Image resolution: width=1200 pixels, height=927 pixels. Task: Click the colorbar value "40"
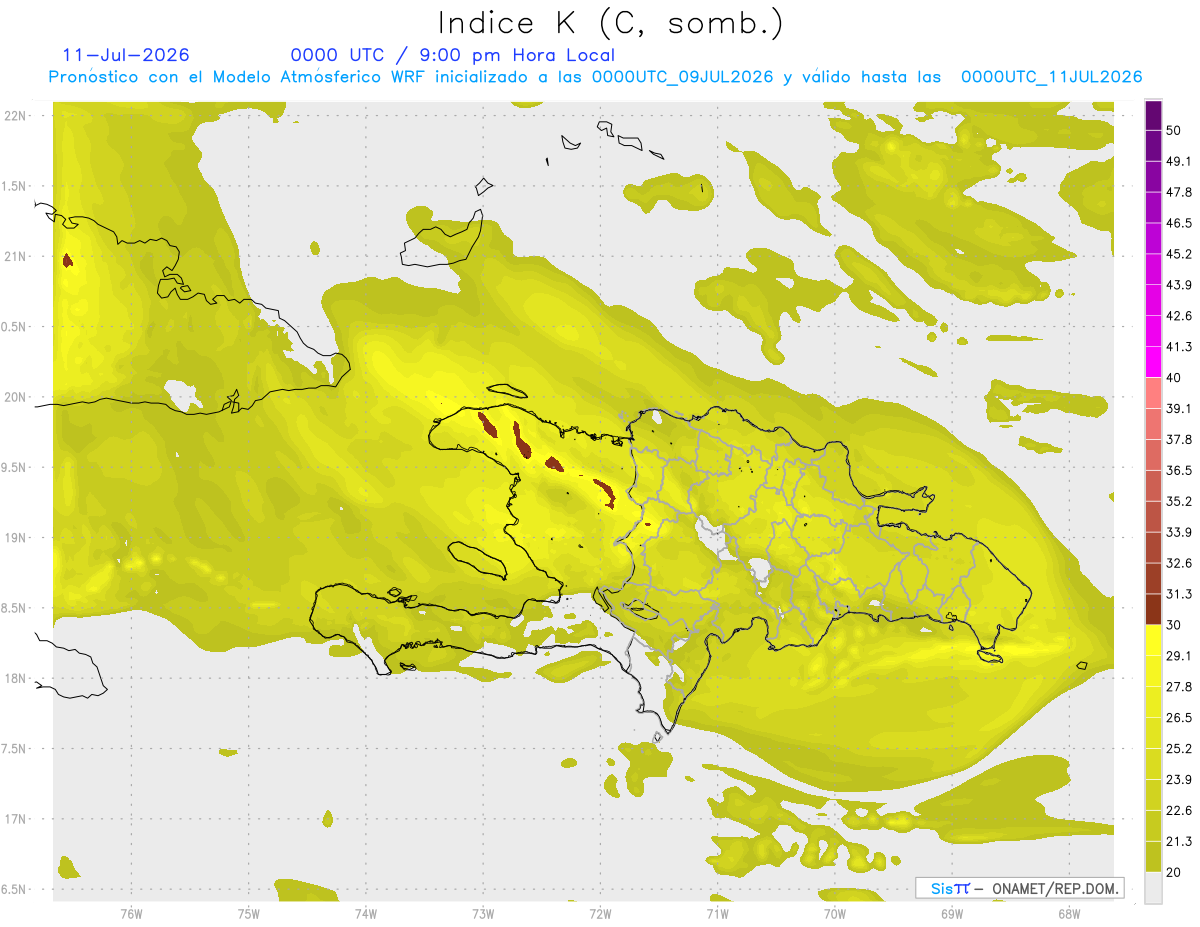(x=1176, y=378)
